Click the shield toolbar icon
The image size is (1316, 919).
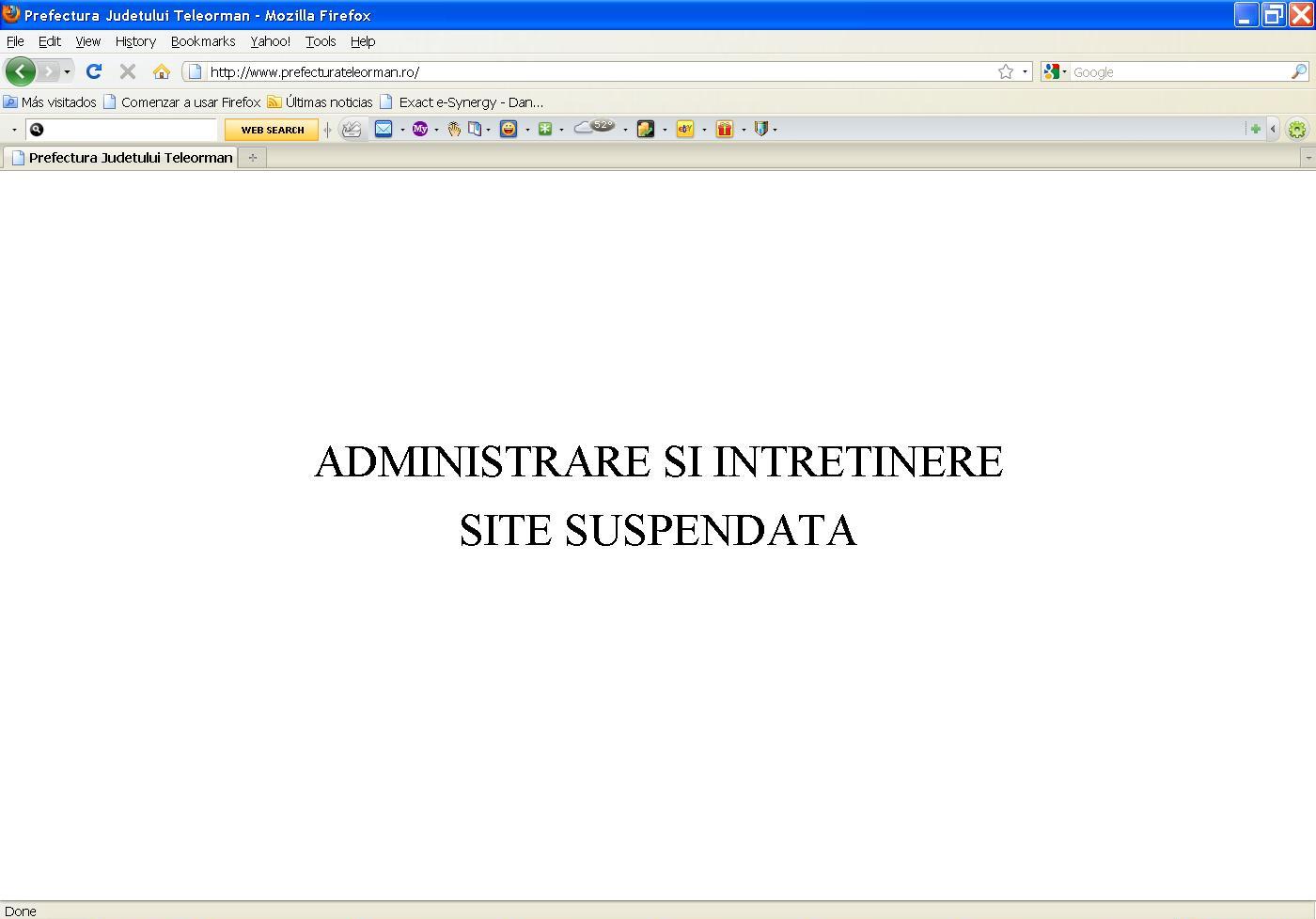click(x=761, y=129)
